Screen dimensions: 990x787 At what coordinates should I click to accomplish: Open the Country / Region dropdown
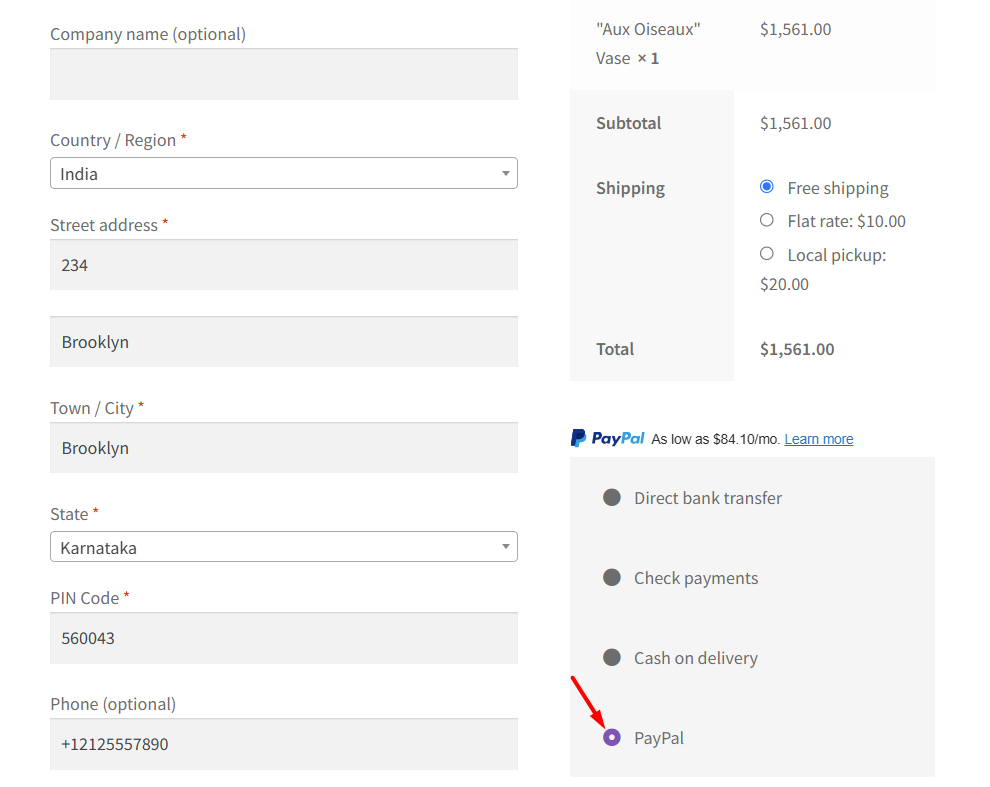point(283,172)
